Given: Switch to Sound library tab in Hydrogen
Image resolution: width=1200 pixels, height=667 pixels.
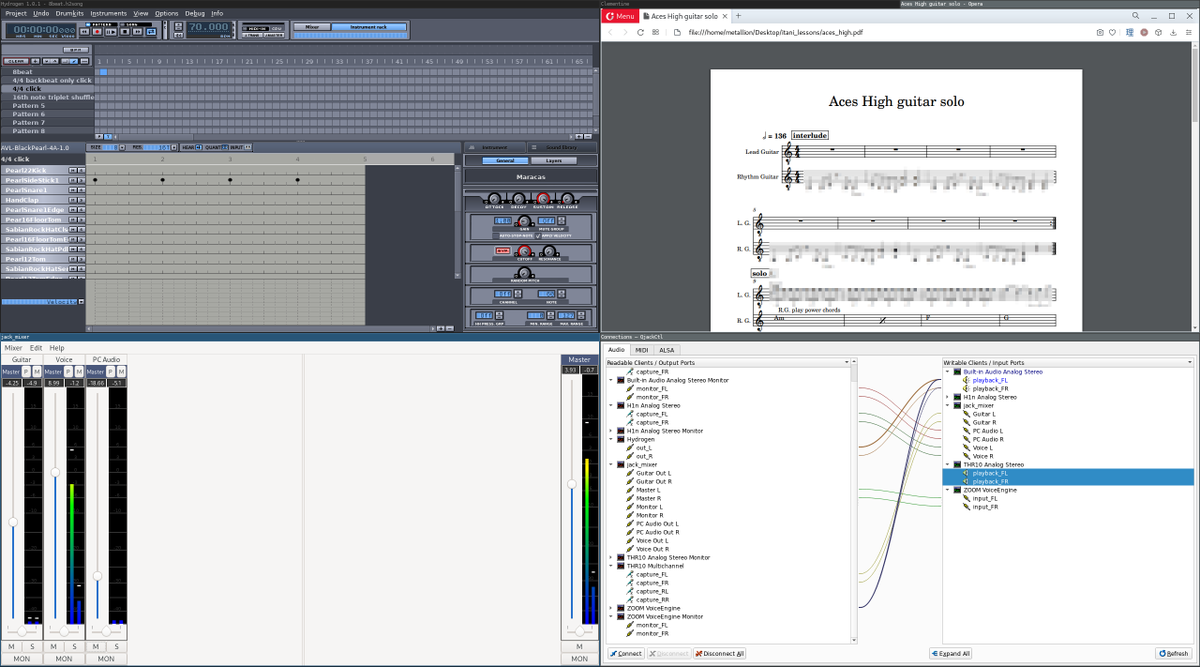Looking at the screenshot, I should 563,147.
